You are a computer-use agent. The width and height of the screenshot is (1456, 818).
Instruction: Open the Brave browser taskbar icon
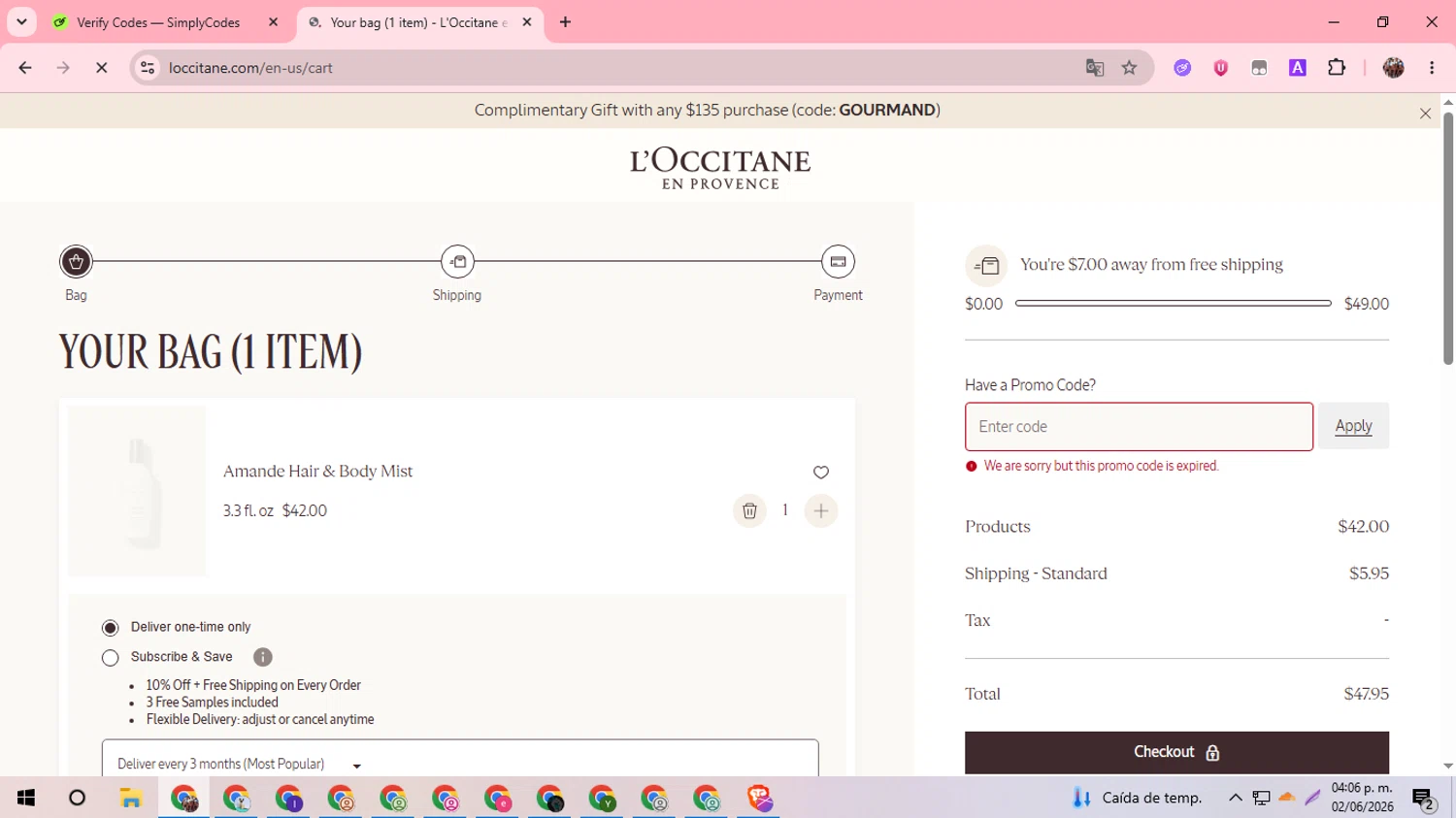click(x=759, y=798)
